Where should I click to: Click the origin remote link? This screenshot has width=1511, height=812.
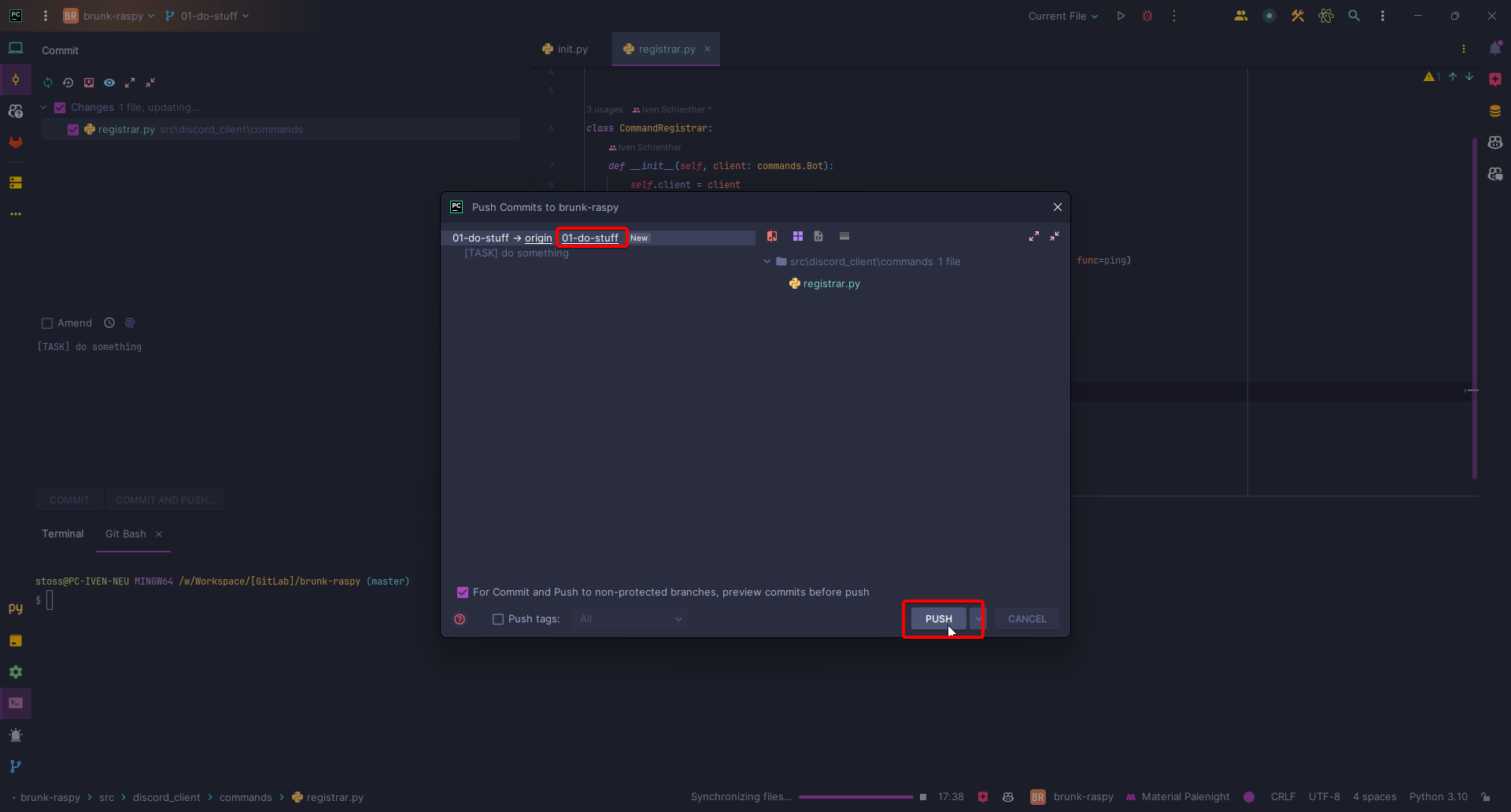[538, 238]
